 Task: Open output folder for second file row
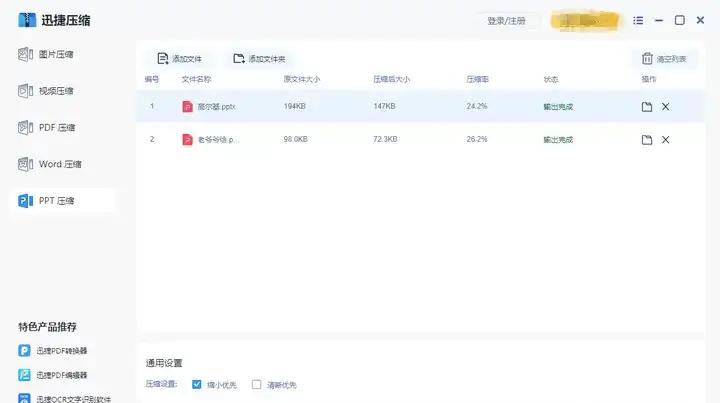pos(647,139)
